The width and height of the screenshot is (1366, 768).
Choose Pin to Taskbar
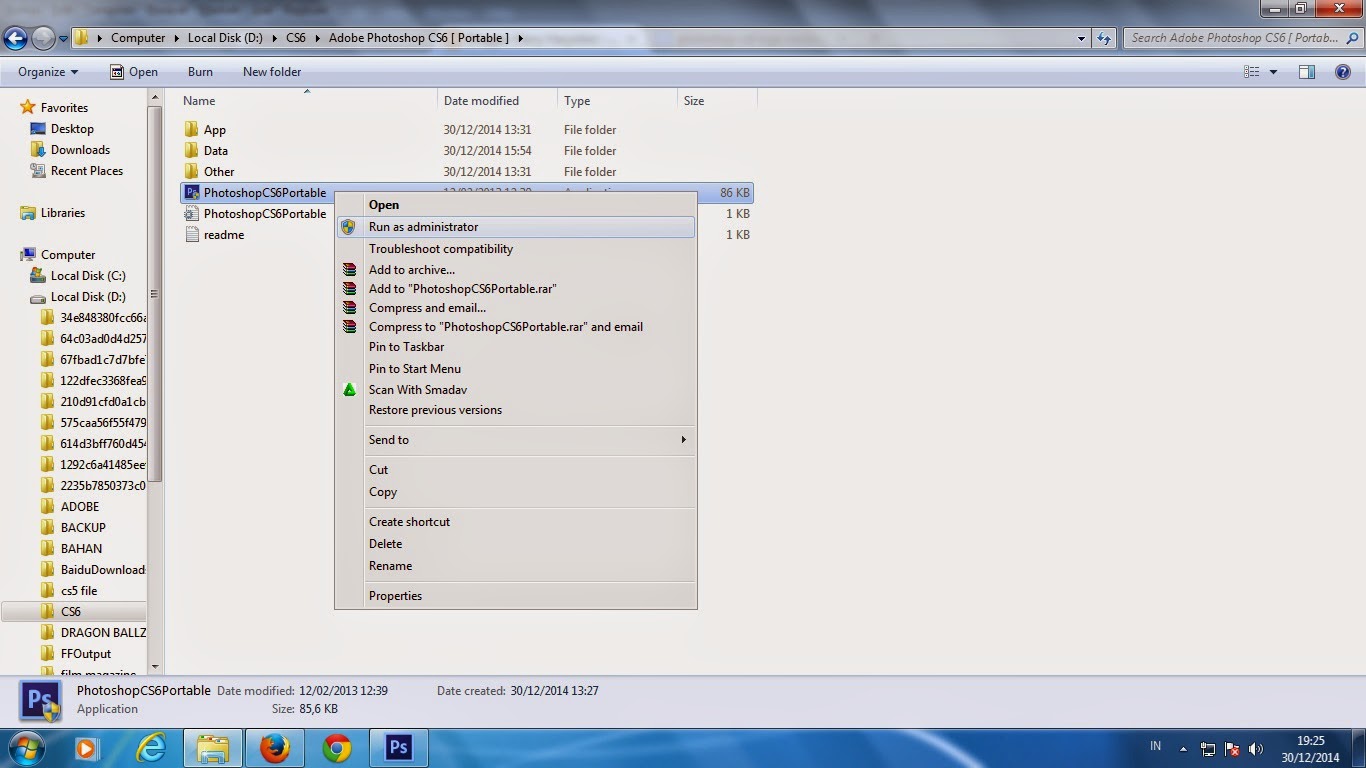(516, 347)
